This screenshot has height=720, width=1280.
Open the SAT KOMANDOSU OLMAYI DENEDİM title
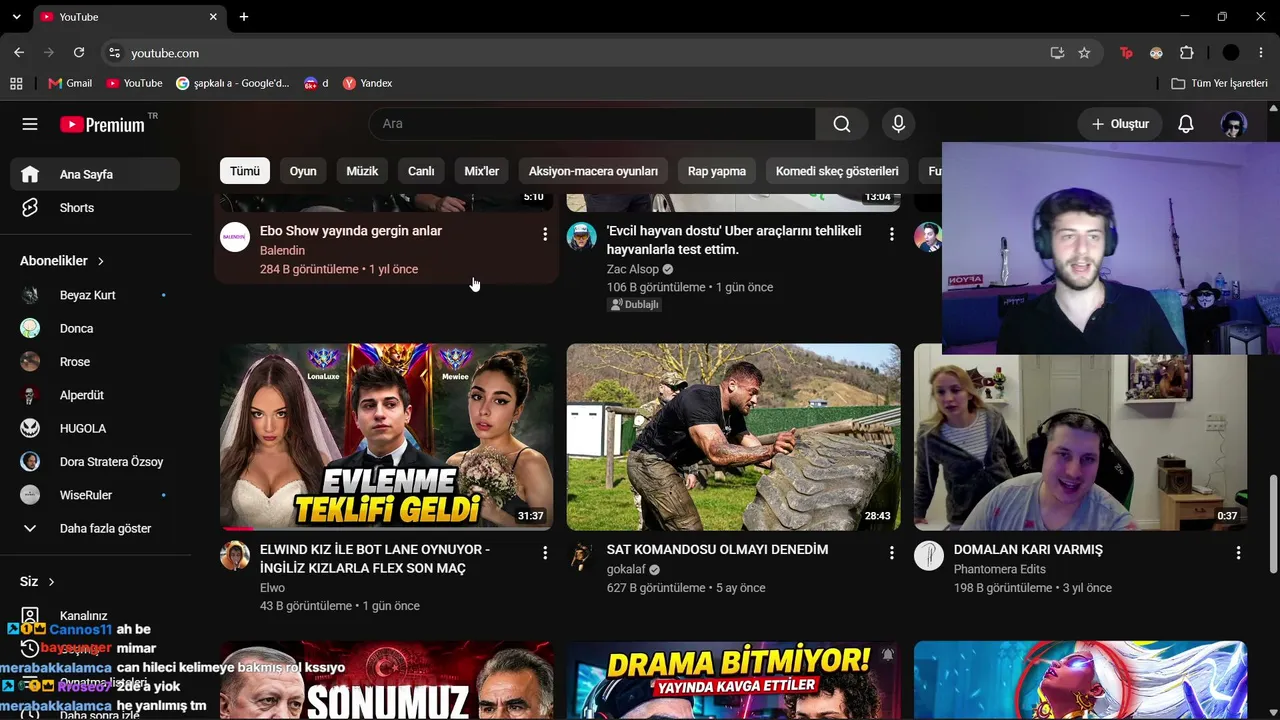point(717,550)
